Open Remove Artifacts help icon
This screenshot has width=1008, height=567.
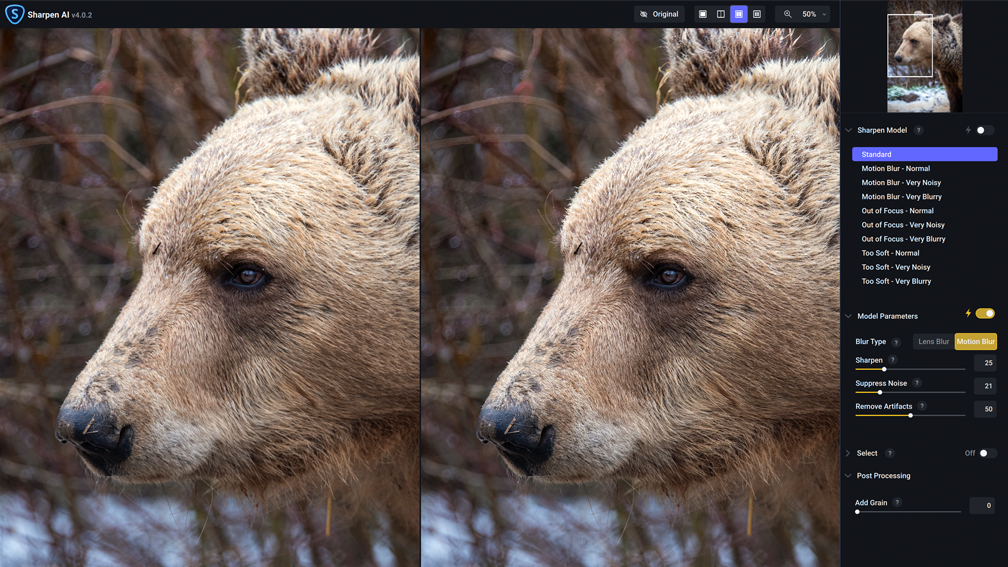(922, 406)
